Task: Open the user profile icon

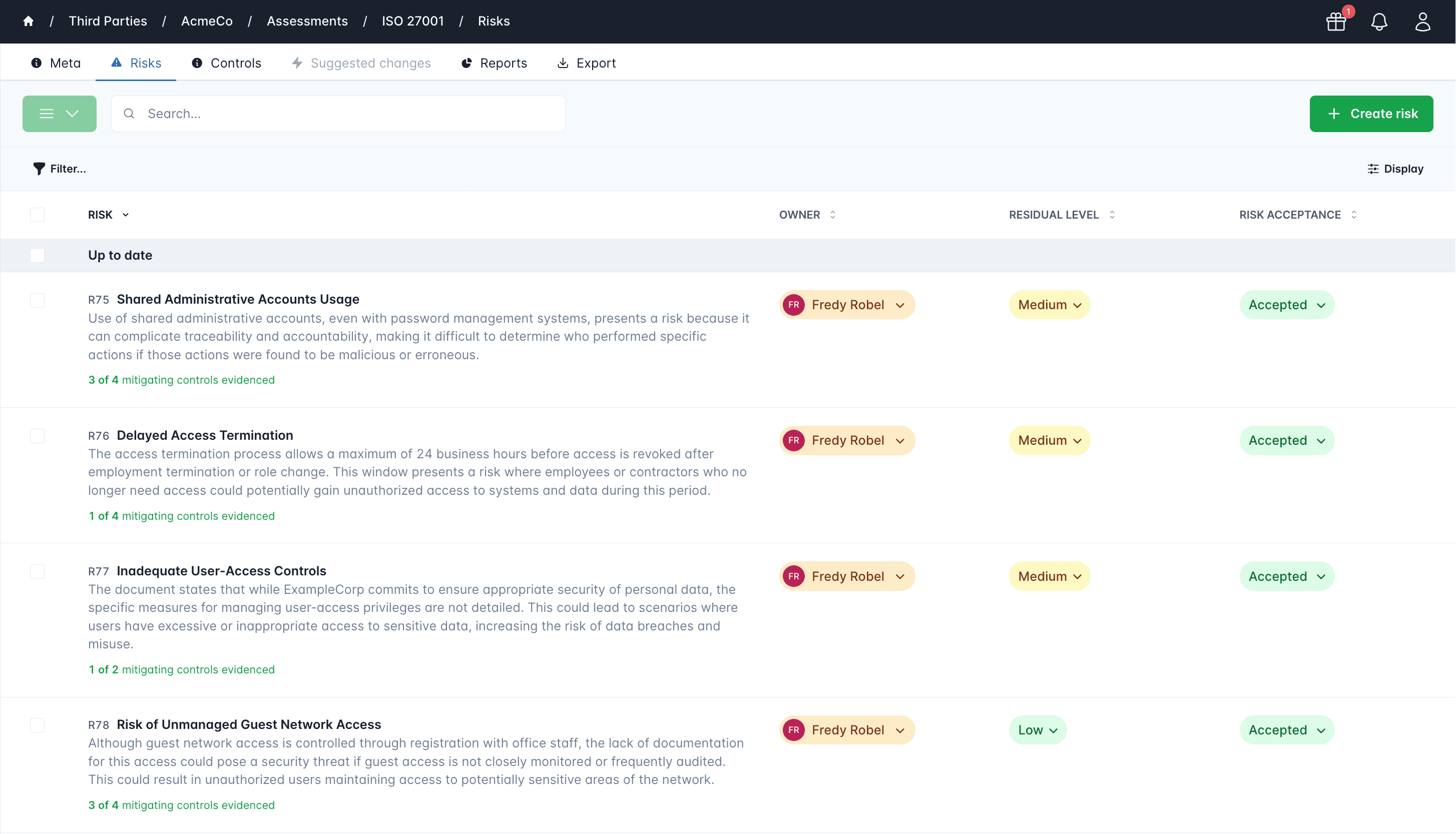Action: [x=1423, y=22]
